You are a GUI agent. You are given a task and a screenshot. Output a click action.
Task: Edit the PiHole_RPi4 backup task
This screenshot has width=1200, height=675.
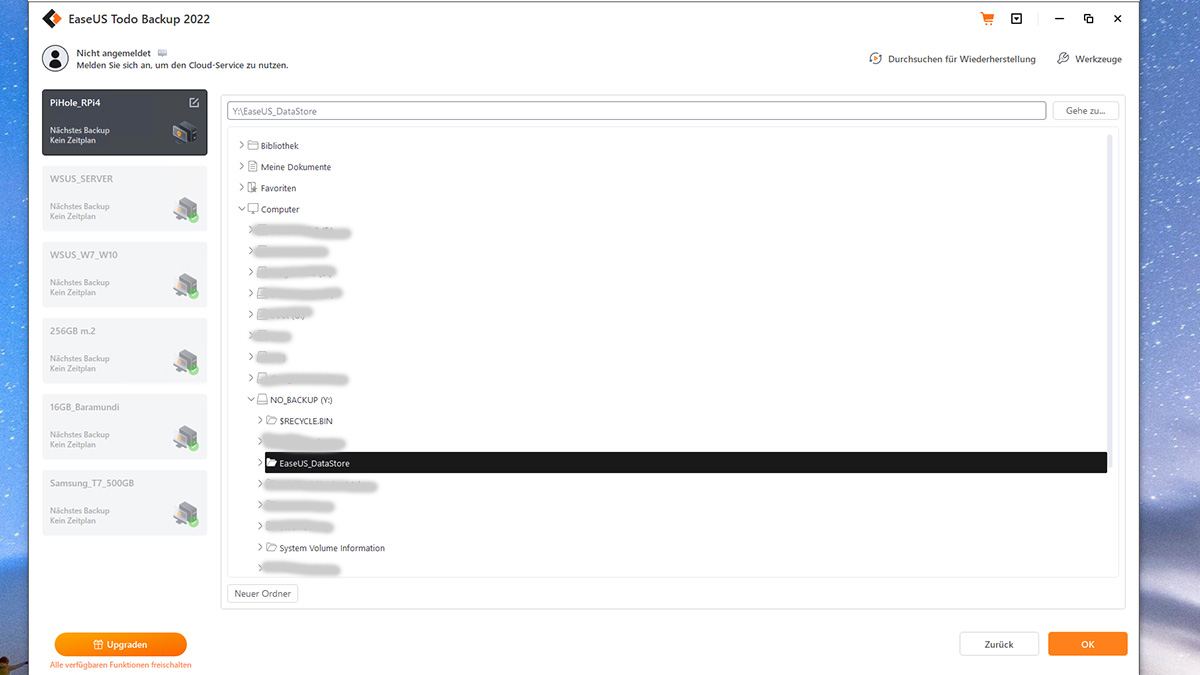tap(194, 103)
